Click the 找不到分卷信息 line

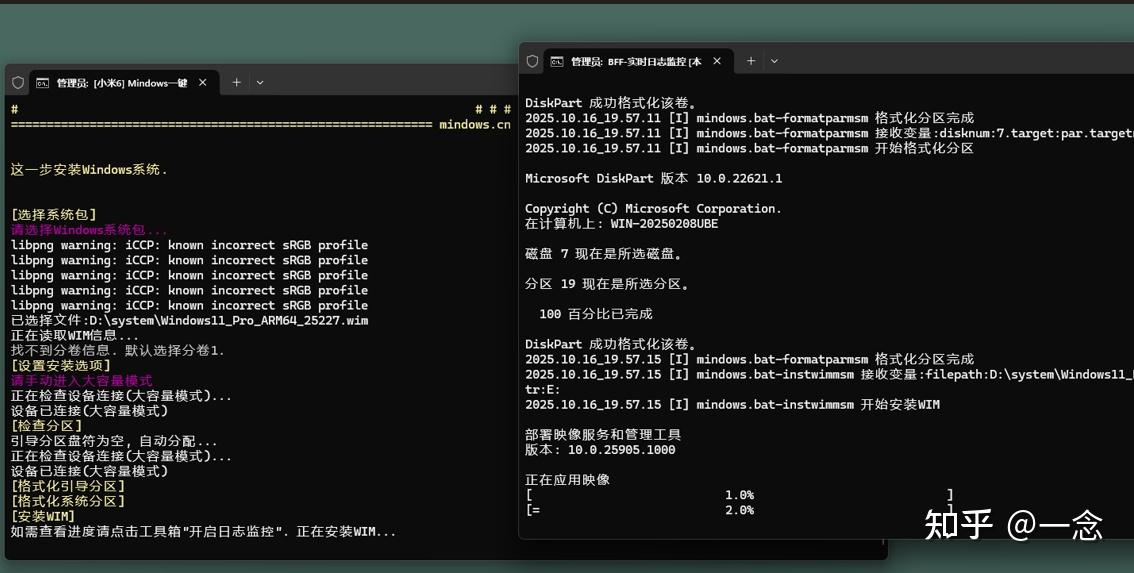pos(117,350)
